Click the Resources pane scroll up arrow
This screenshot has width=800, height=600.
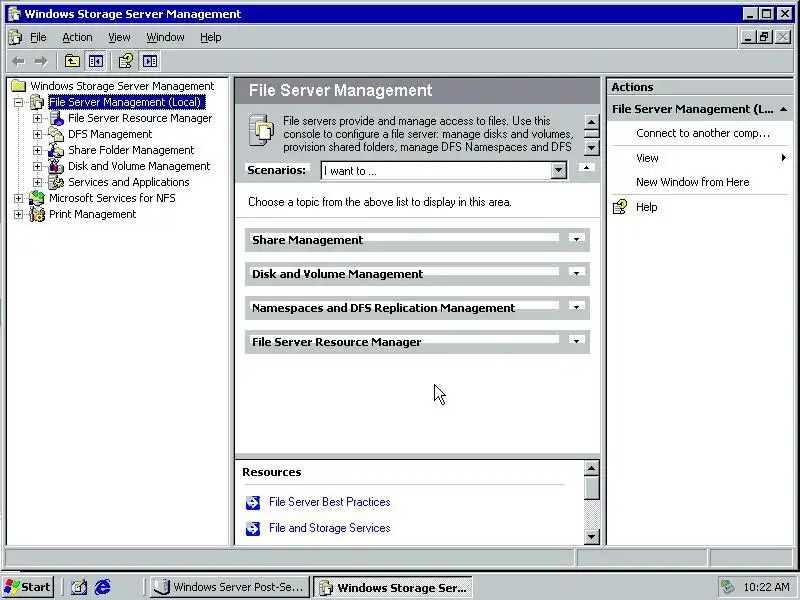(591, 468)
